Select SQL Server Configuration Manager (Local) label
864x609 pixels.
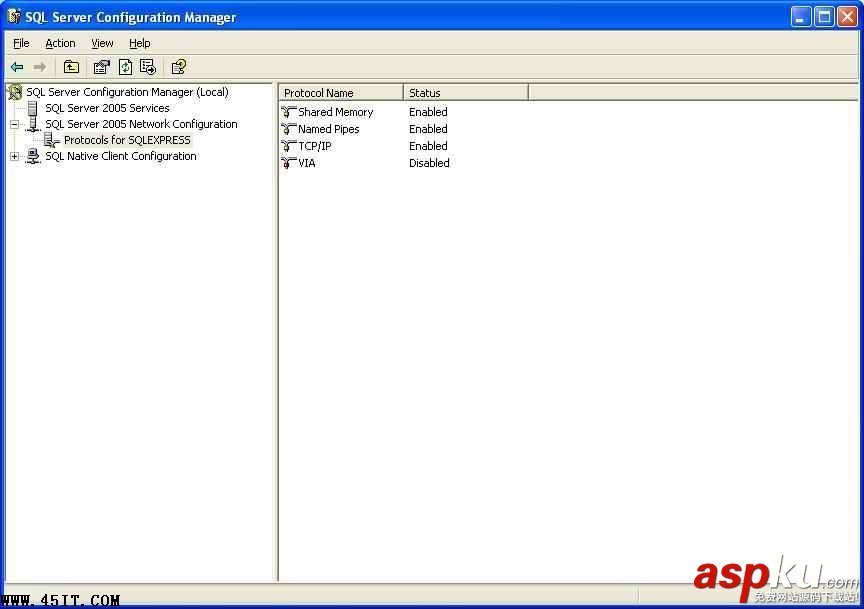click(x=127, y=92)
